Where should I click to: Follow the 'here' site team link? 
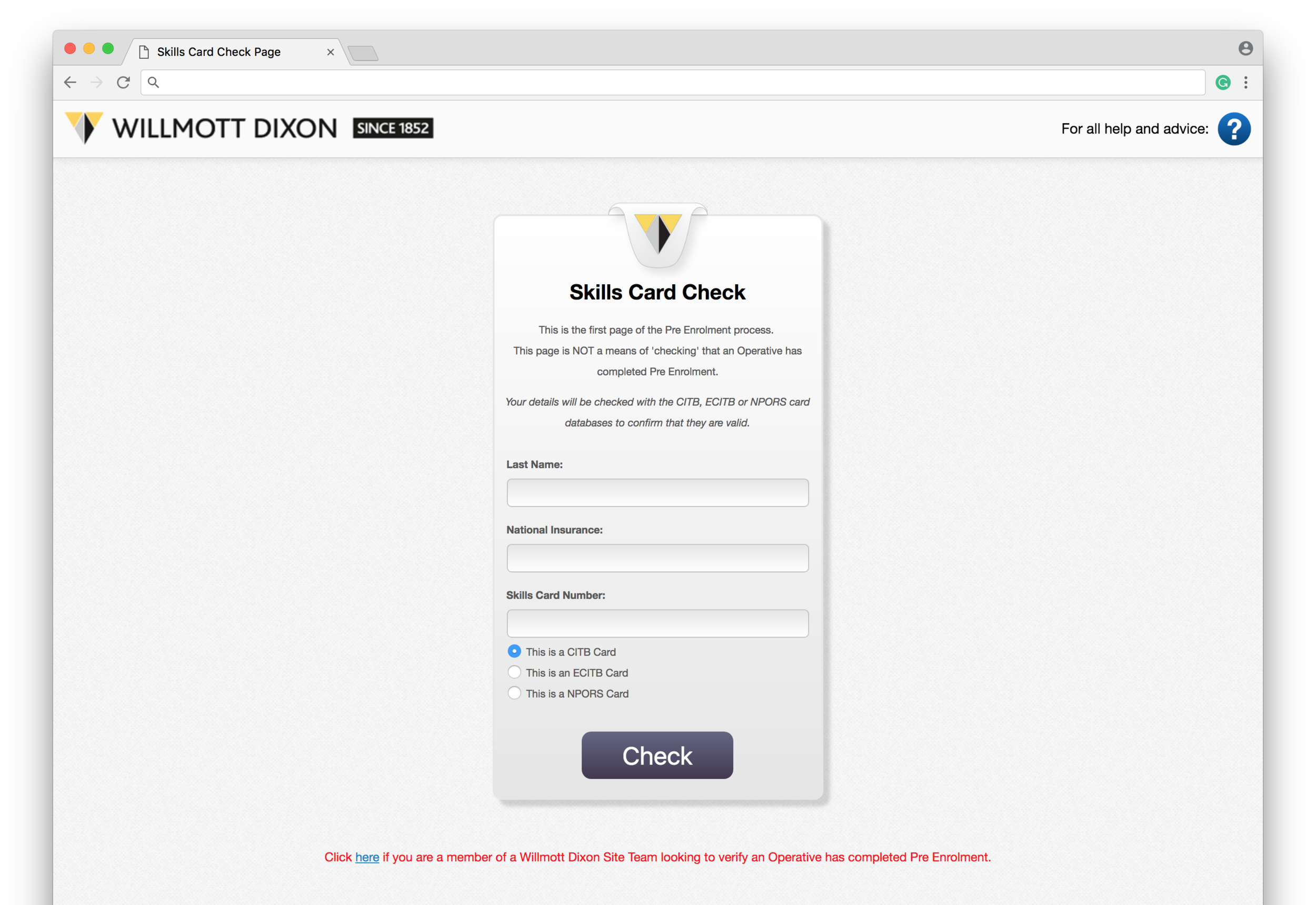click(x=367, y=857)
